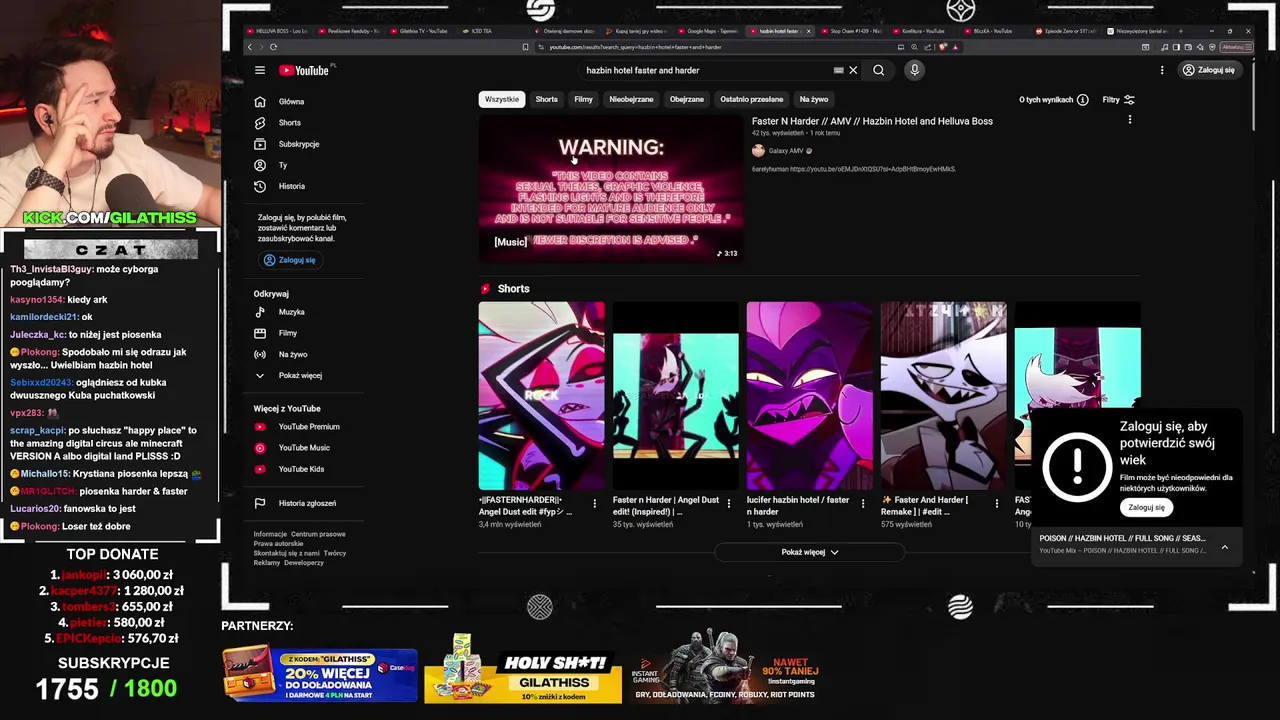Image resolution: width=1280 pixels, height=720 pixels.
Task: Select the Ostatnio przesłane filter chip
Action: [x=752, y=99]
